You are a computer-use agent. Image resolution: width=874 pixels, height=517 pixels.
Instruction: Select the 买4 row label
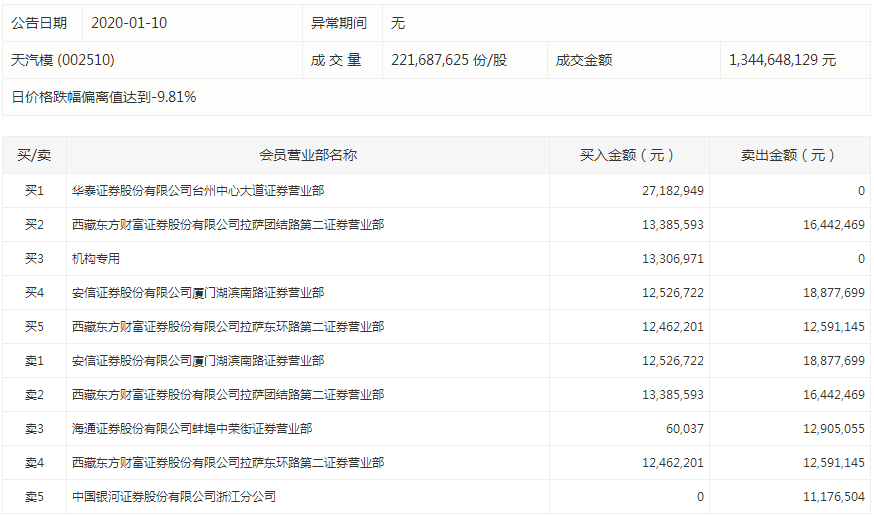point(34,292)
